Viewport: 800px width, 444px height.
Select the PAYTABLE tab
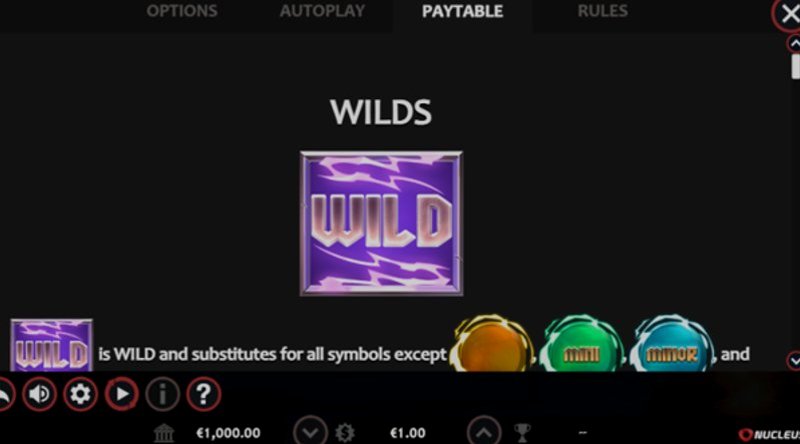pos(462,11)
